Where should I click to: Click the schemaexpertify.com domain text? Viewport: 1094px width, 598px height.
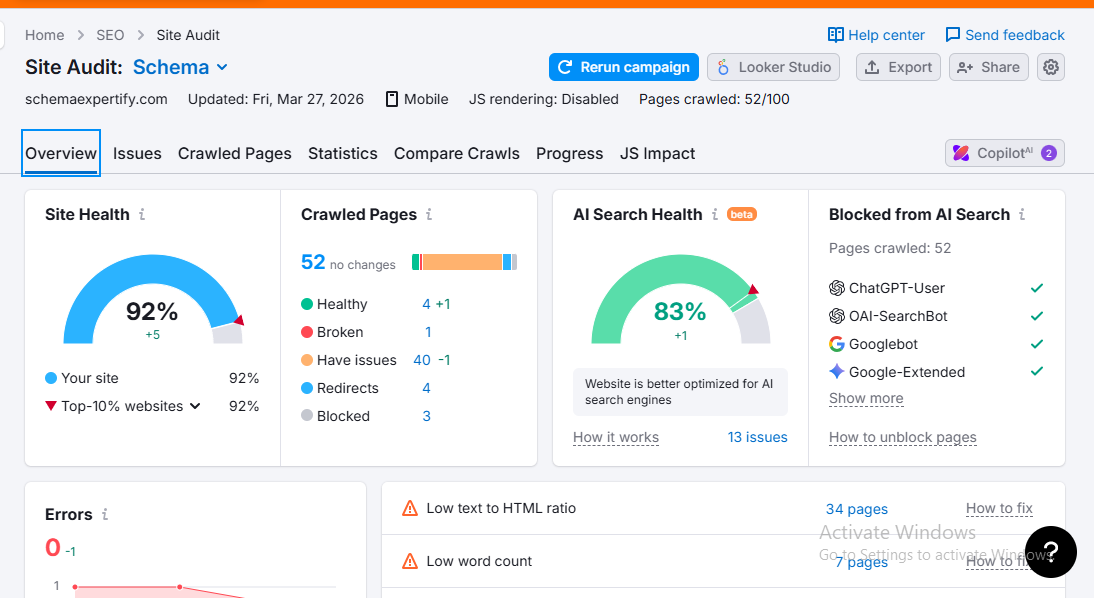pyautogui.click(x=96, y=99)
